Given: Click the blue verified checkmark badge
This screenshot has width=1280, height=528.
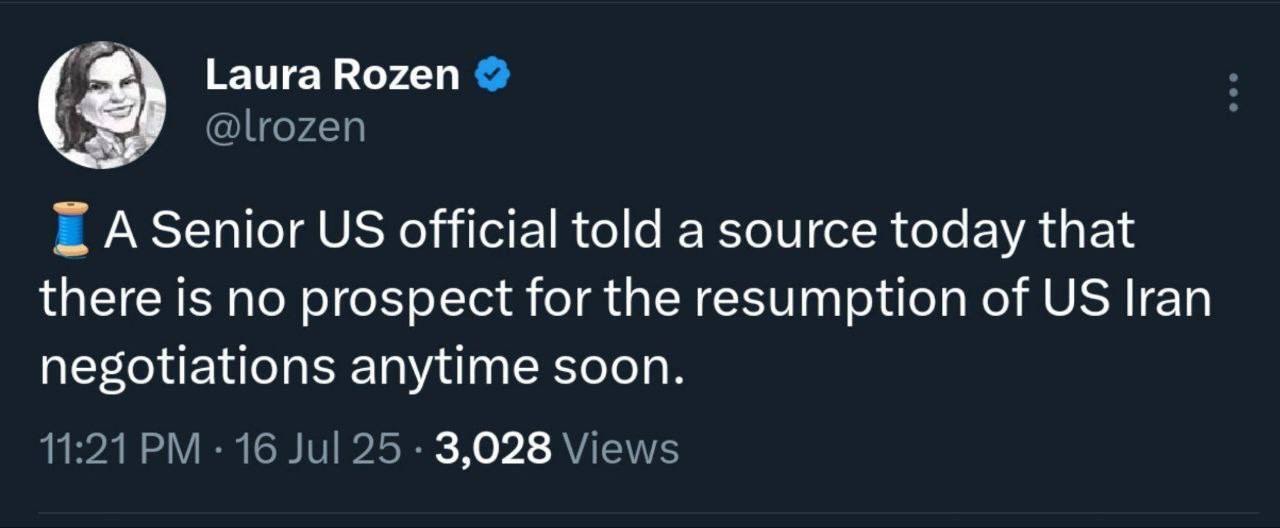Looking at the screenshot, I should [495, 75].
